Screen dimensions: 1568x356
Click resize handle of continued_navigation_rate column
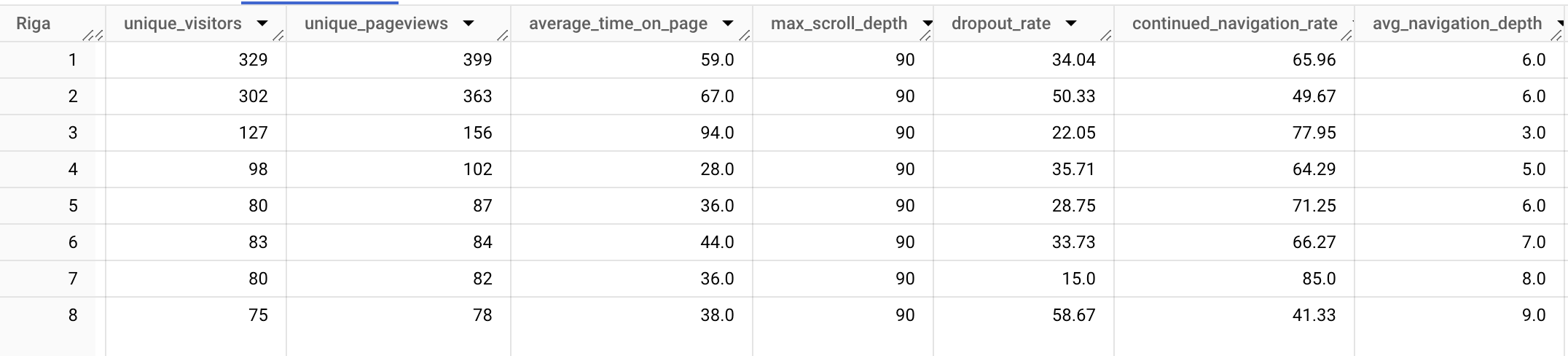pos(1346,35)
